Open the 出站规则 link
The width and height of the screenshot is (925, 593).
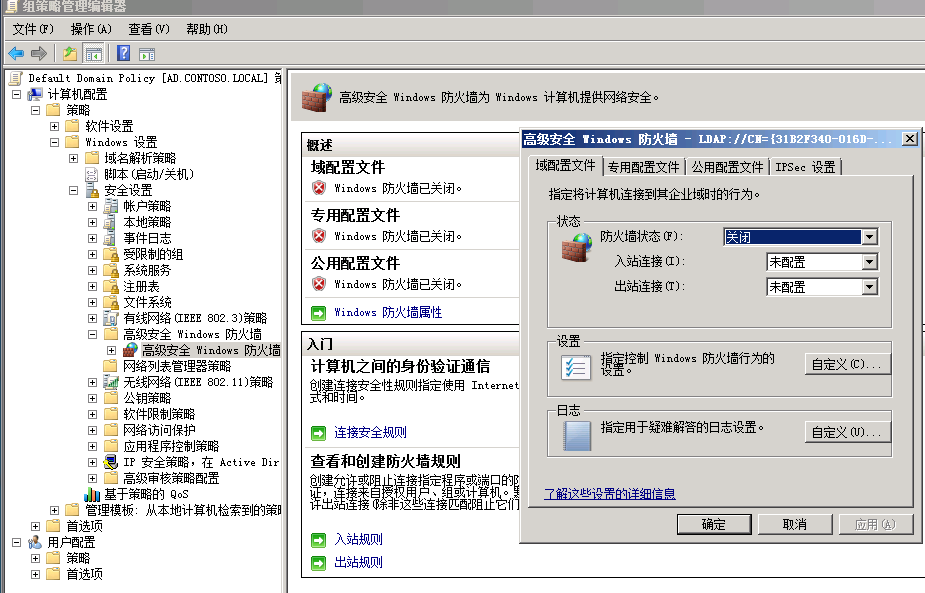point(358,562)
